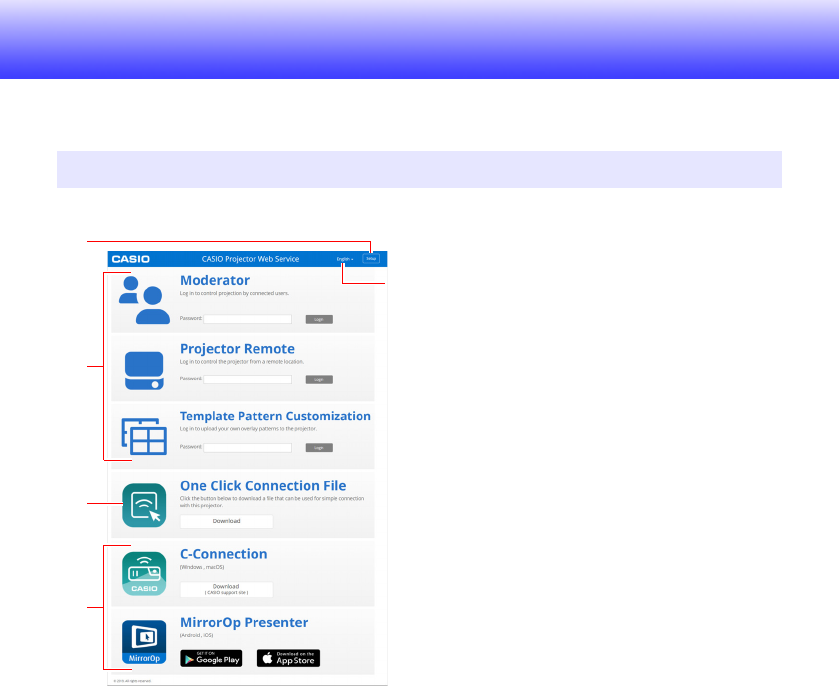This screenshot has width=840, height=686.
Task: Click the Template Pattern grid icon
Action: (144, 436)
